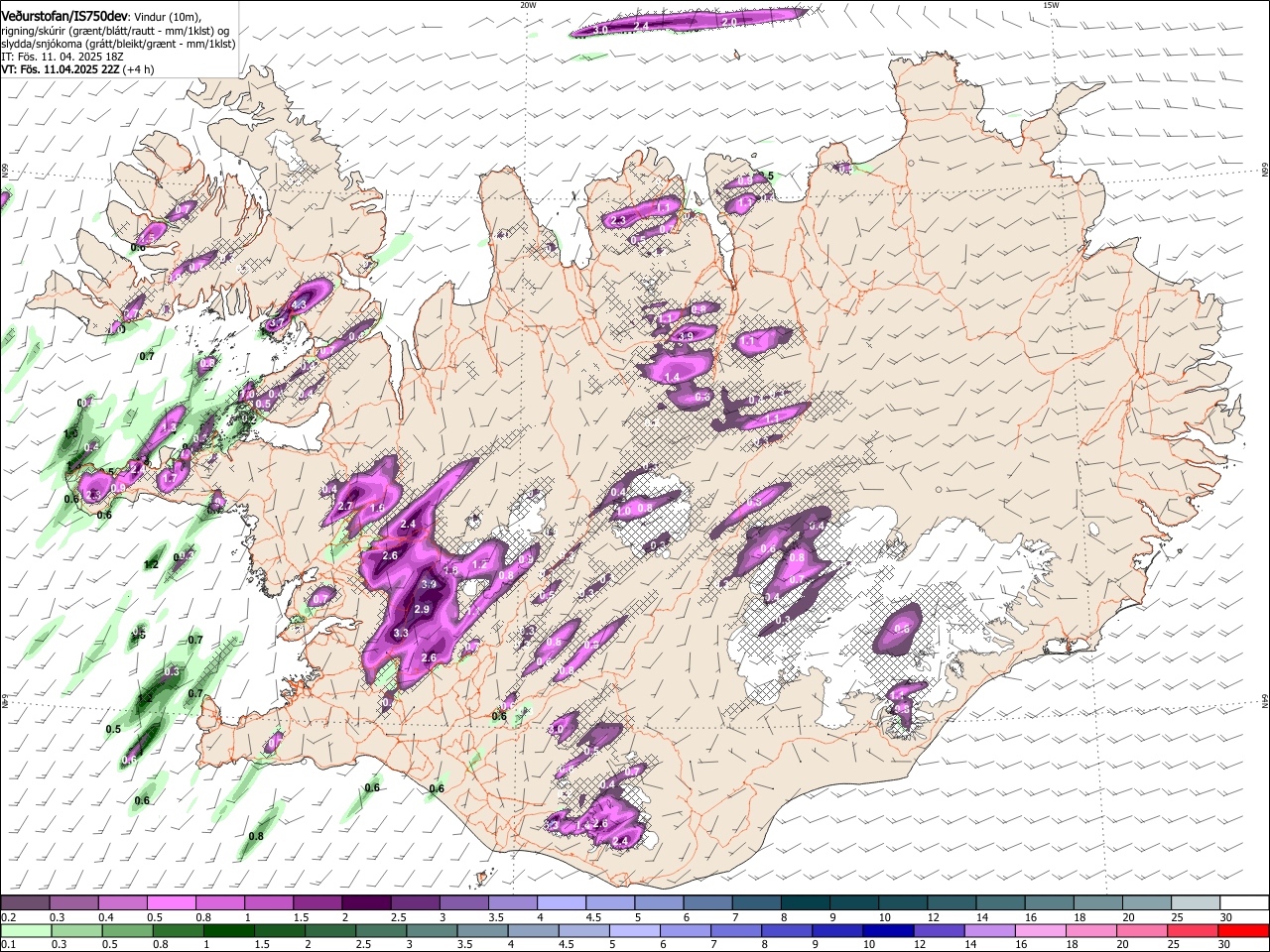
Task: Select the IT: Fös. 11. 04. 2025 18Z line
Action: [x=63, y=57]
